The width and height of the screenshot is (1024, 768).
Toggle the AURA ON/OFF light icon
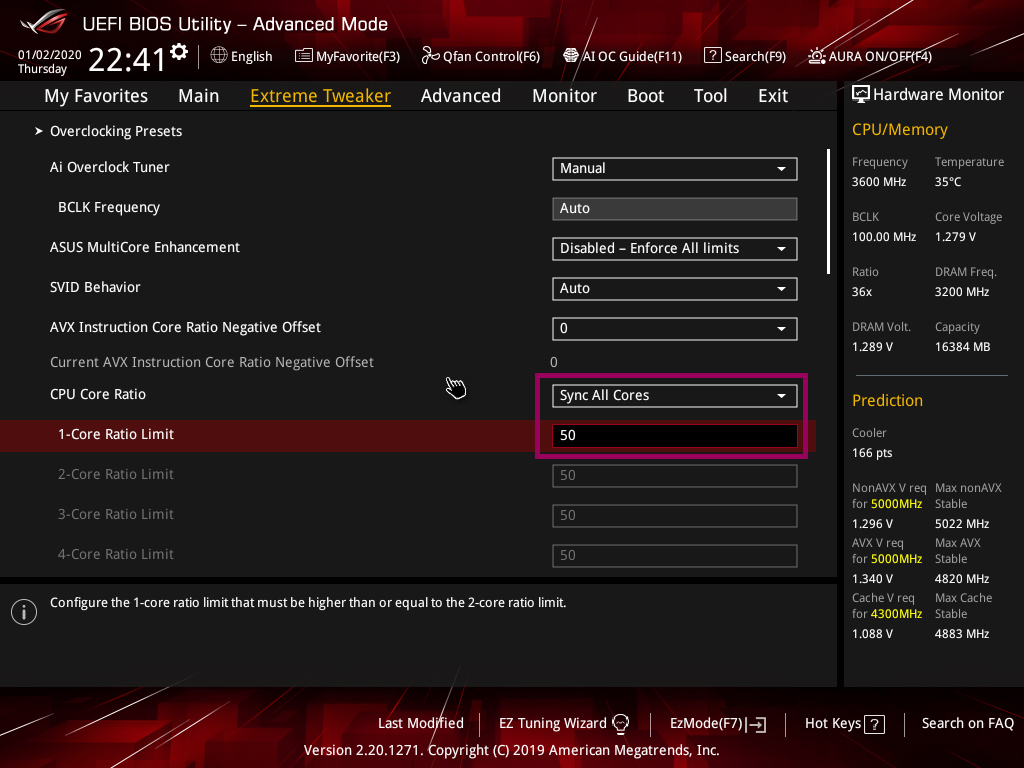tap(816, 56)
